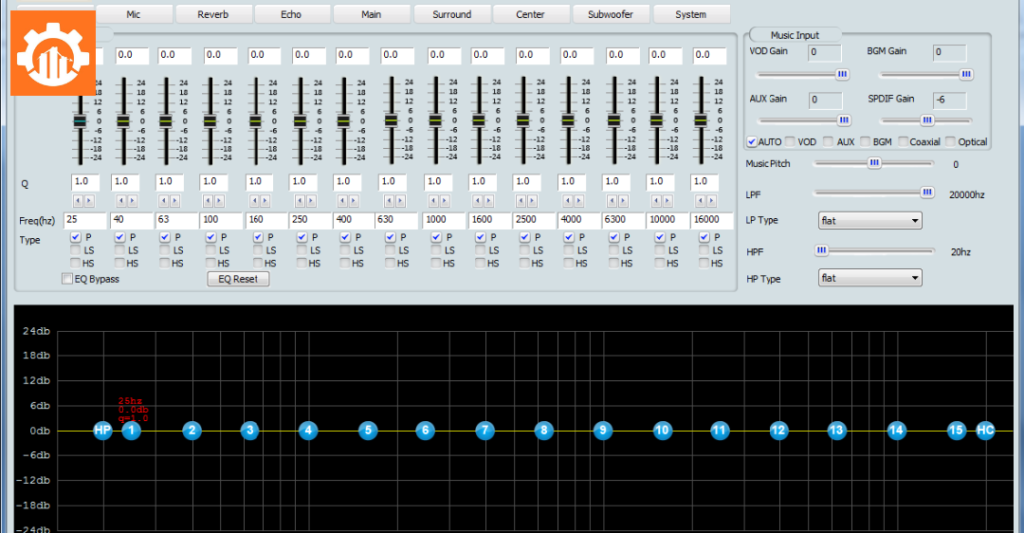Select EQ node 1 on the graph

pyautogui.click(x=131, y=430)
